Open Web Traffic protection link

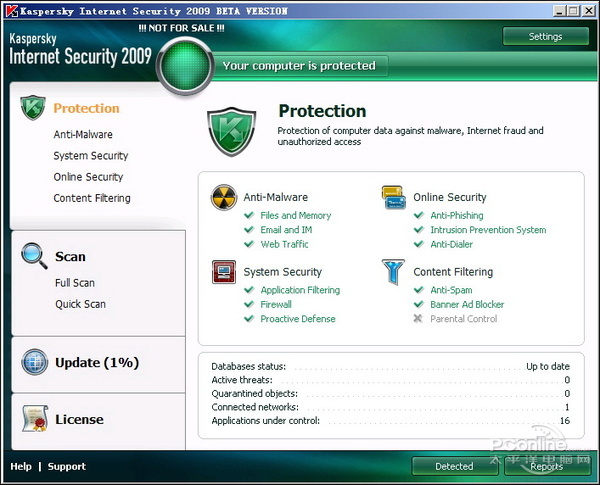[284, 244]
